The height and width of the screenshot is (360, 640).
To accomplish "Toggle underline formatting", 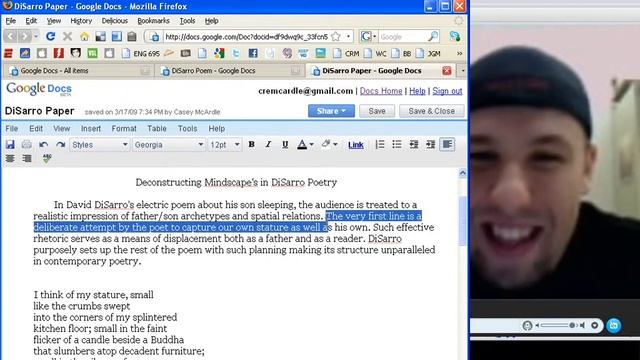I will tap(285, 144).
